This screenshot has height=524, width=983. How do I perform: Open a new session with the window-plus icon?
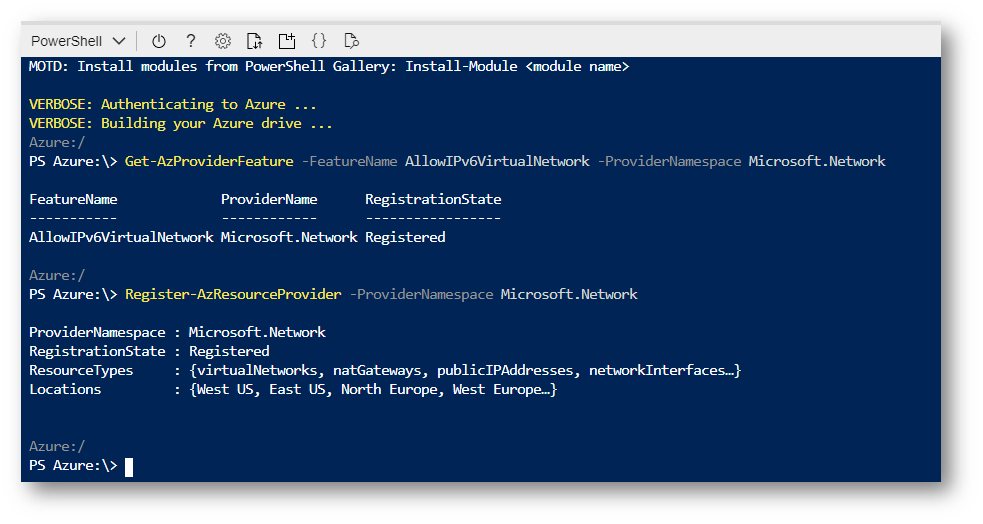[286, 41]
